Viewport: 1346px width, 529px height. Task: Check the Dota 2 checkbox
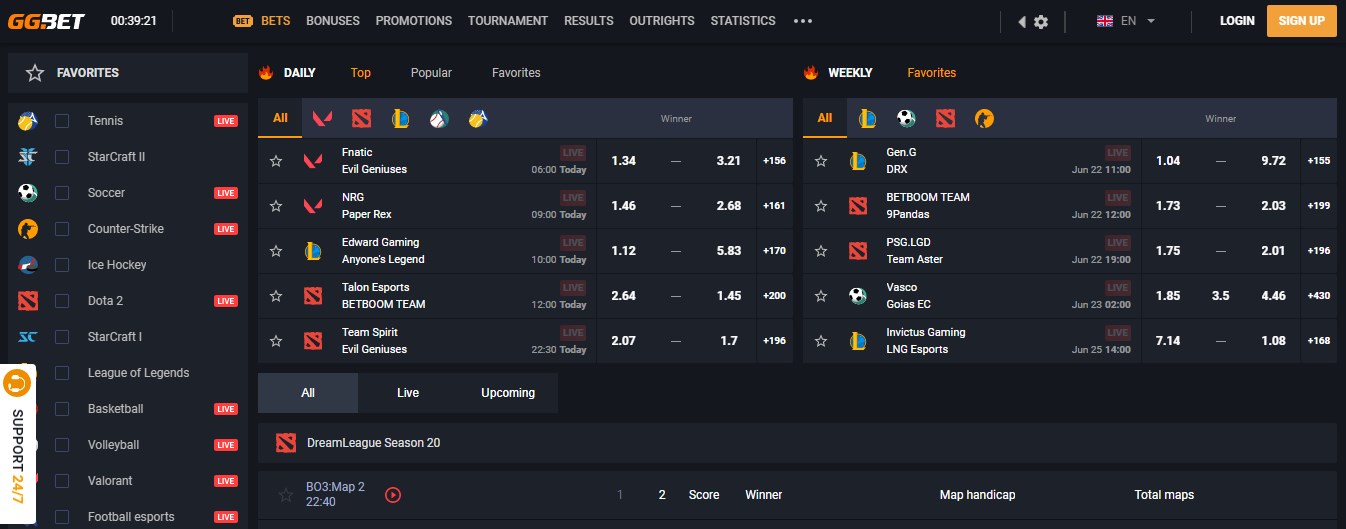pos(62,301)
